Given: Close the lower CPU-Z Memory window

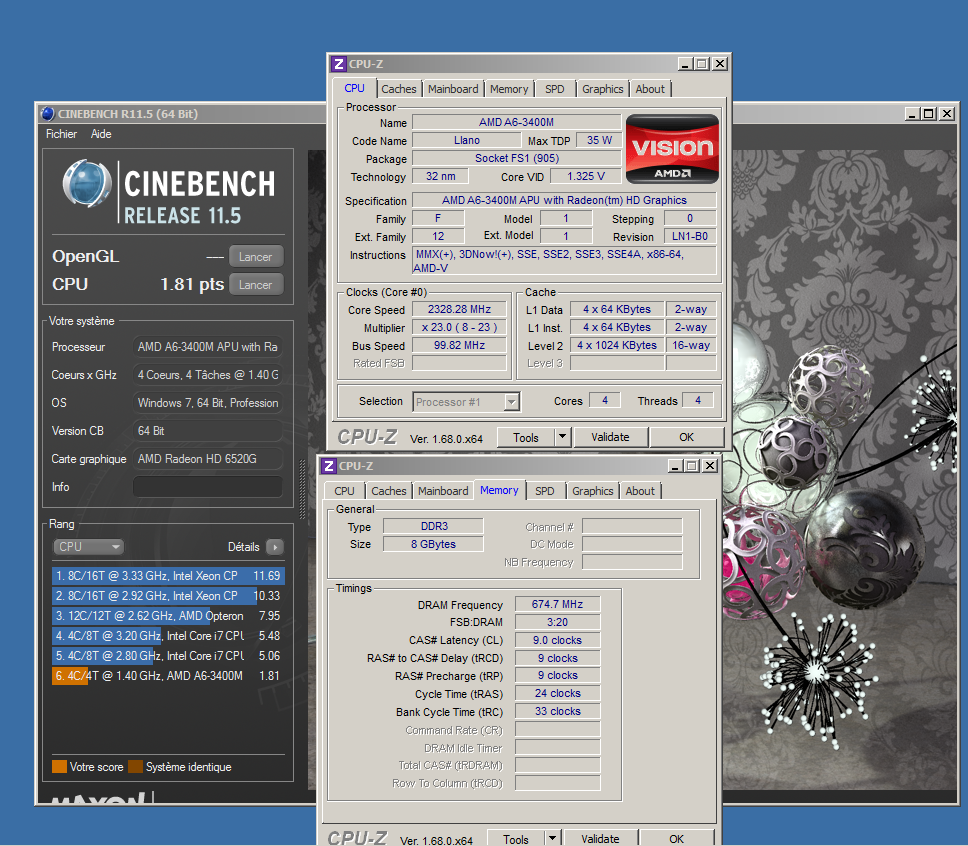Looking at the screenshot, I should click(x=710, y=466).
